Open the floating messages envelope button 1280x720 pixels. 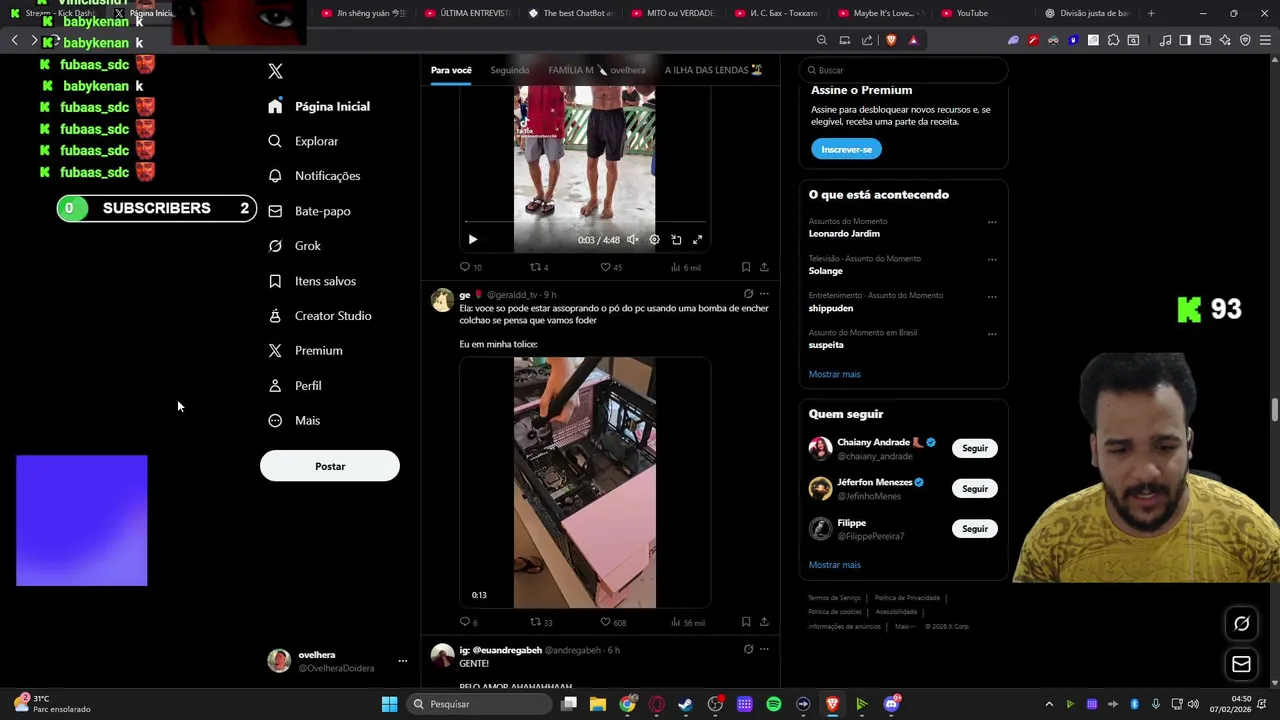1241,664
